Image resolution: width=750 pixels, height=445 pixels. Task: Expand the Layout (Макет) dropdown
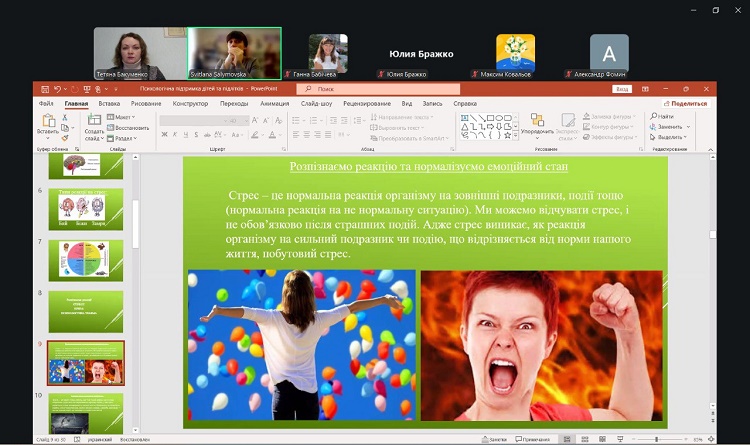[x=123, y=116]
